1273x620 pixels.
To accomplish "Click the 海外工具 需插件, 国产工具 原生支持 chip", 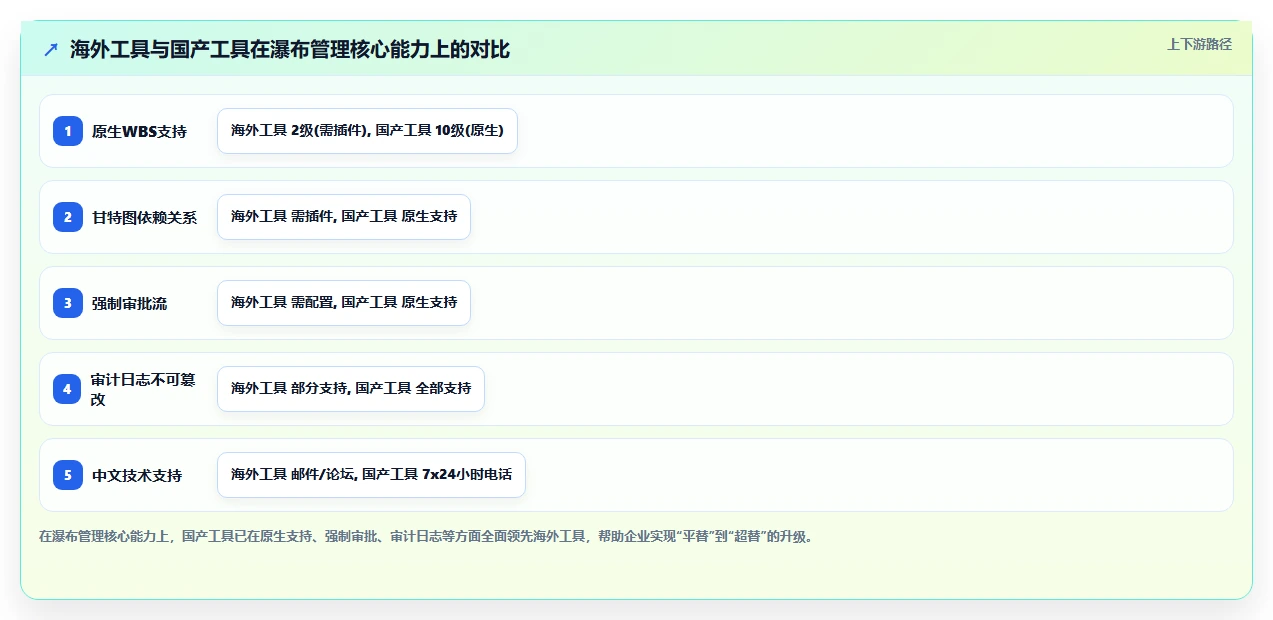I will [344, 217].
